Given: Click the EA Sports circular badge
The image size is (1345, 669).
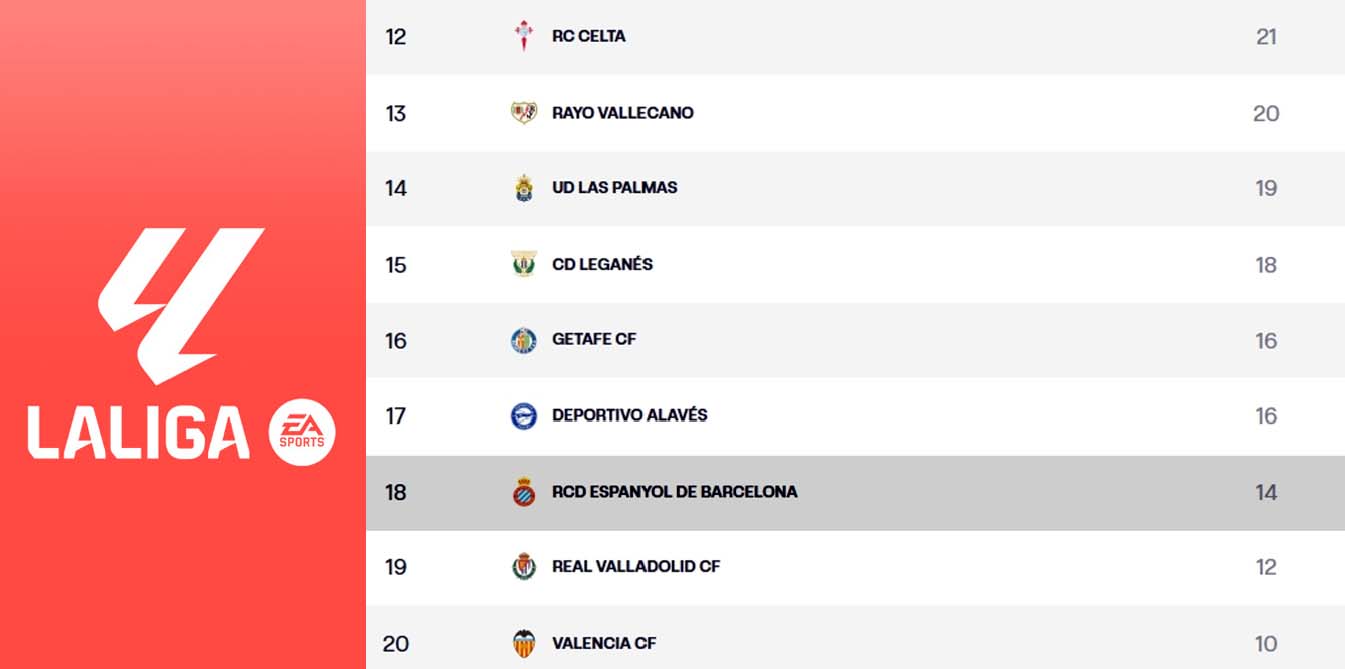Looking at the screenshot, I should 302,433.
